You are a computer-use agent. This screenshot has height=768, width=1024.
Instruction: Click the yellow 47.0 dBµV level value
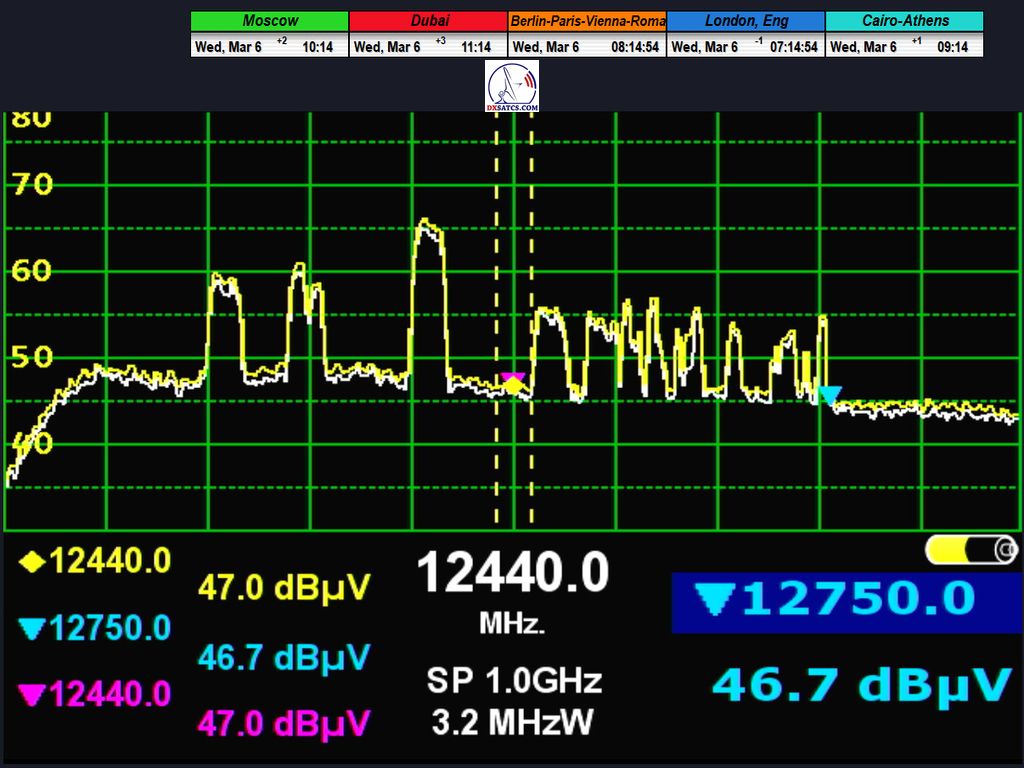point(284,587)
